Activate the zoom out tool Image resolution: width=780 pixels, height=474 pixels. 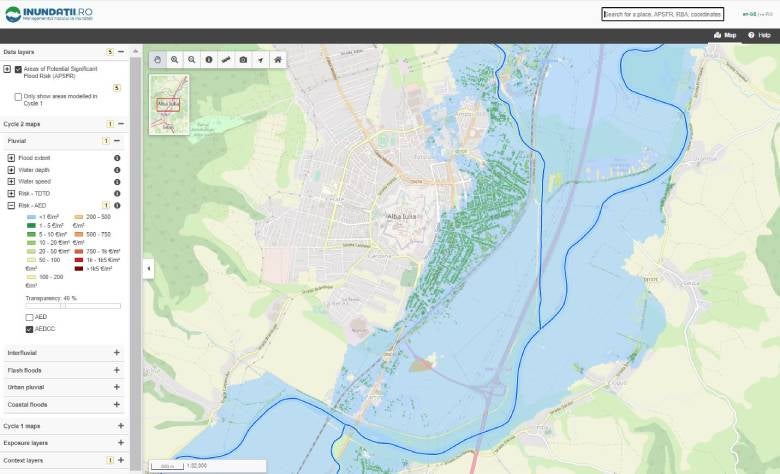[x=192, y=60]
